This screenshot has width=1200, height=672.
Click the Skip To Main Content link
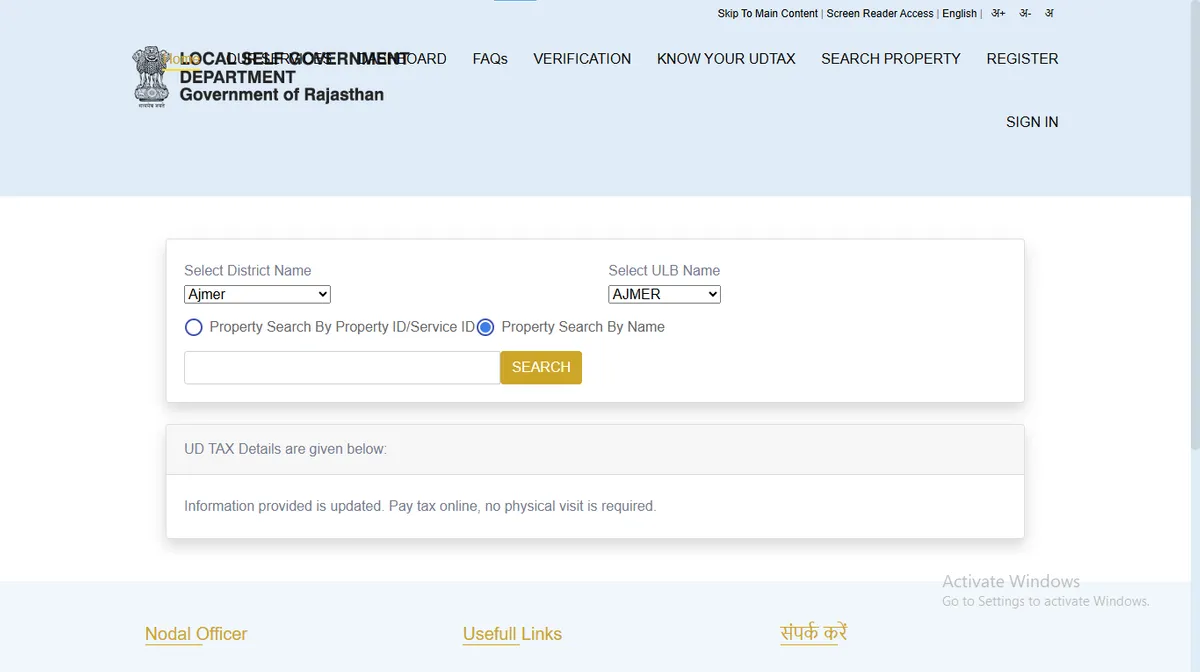(x=767, y=14)
